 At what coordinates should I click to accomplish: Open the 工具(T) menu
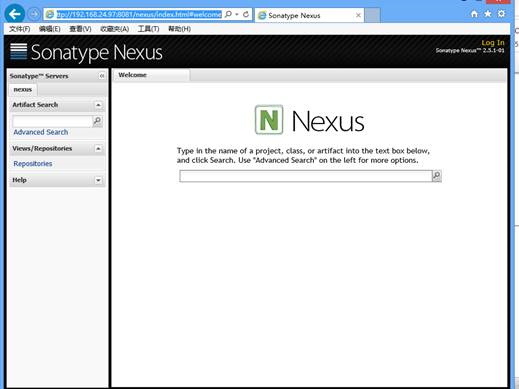tap(148, 29)
